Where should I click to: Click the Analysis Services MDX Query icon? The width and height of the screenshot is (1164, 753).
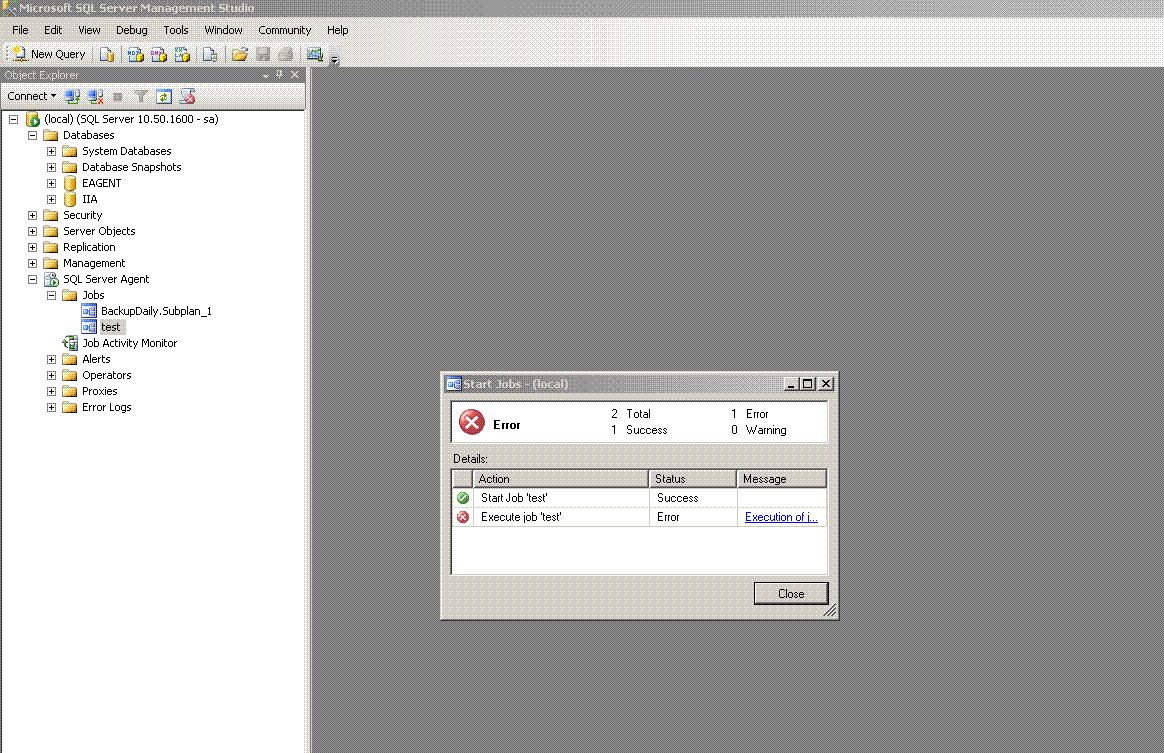(x=135, y=54)
